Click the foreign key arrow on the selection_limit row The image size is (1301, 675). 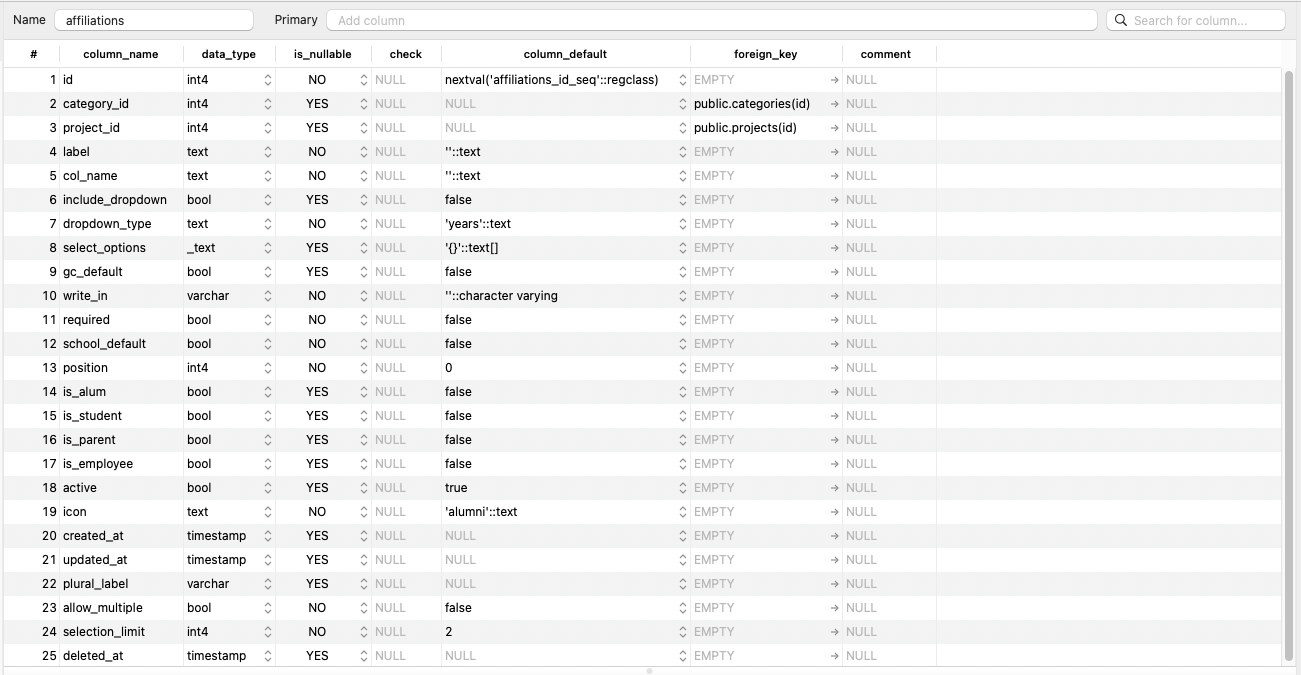[833, 631]
